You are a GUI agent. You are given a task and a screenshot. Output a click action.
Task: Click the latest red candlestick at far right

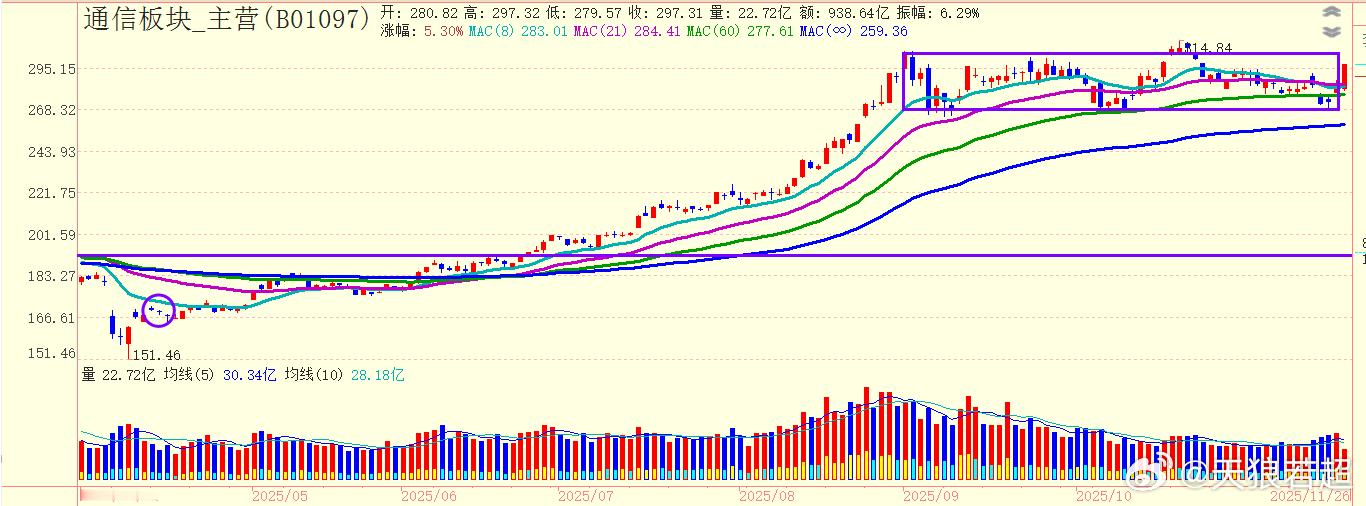click(x=1345, y=77)
